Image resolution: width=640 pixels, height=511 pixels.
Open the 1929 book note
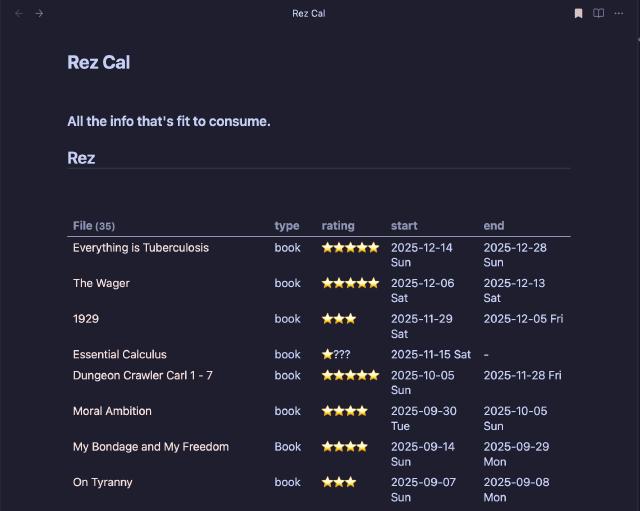(x=85, y=319)
